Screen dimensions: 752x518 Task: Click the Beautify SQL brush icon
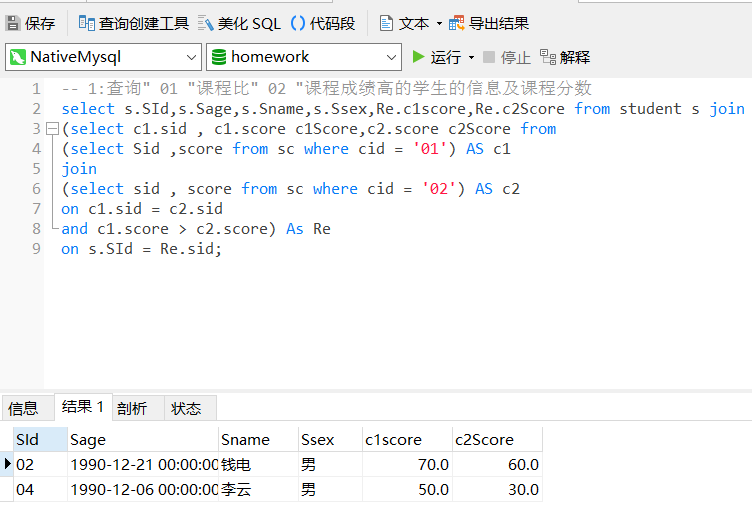205,23
